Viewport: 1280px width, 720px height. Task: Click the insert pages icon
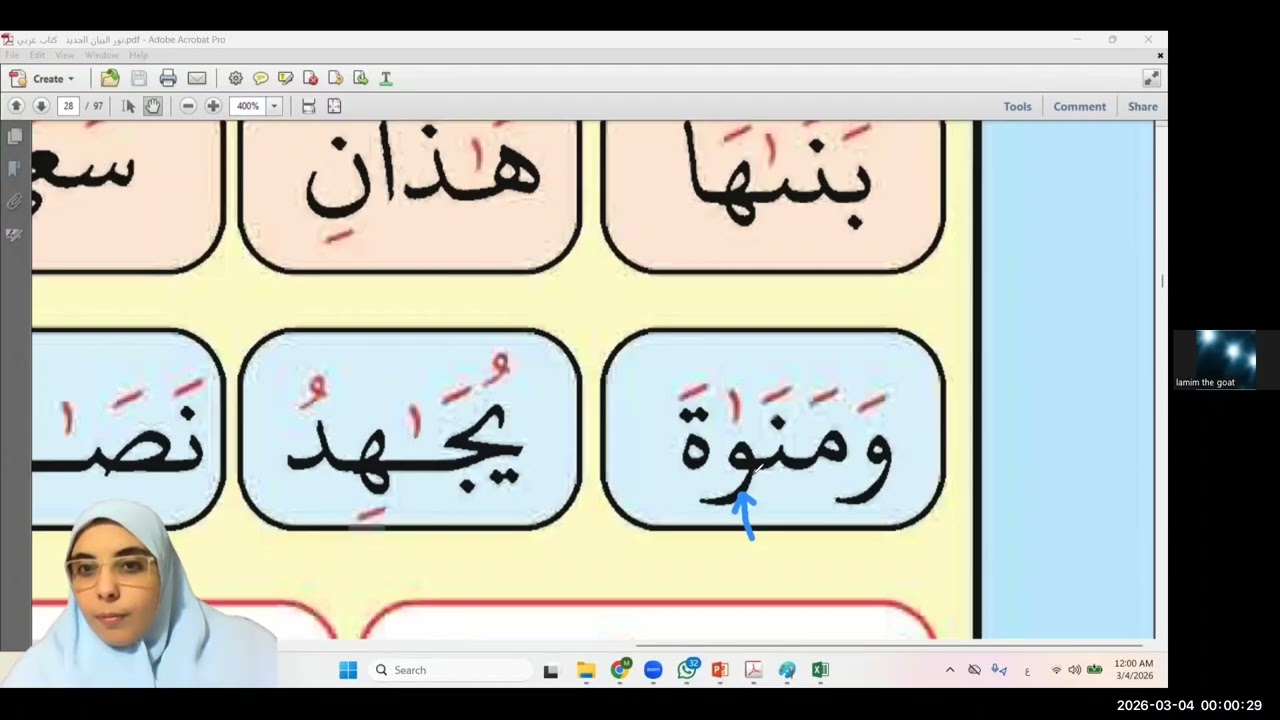(360, 78)
